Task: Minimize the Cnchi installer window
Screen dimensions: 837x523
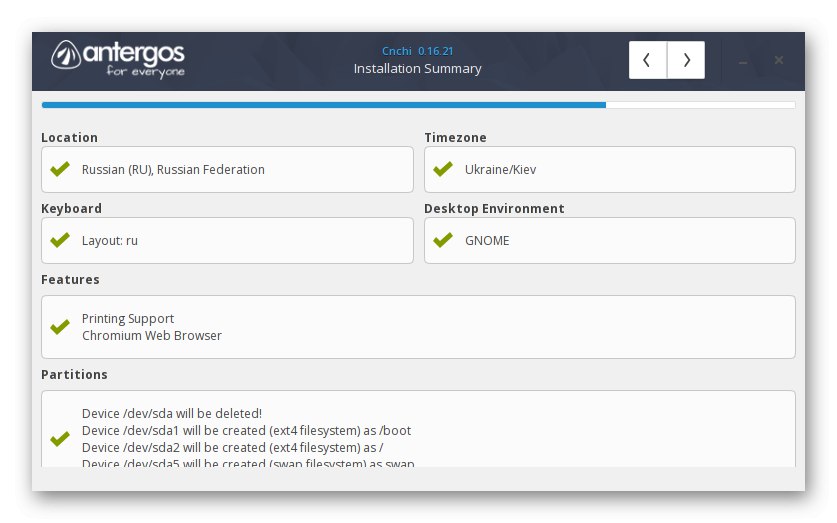Action: pyautogui.click(x=743, y=61)
